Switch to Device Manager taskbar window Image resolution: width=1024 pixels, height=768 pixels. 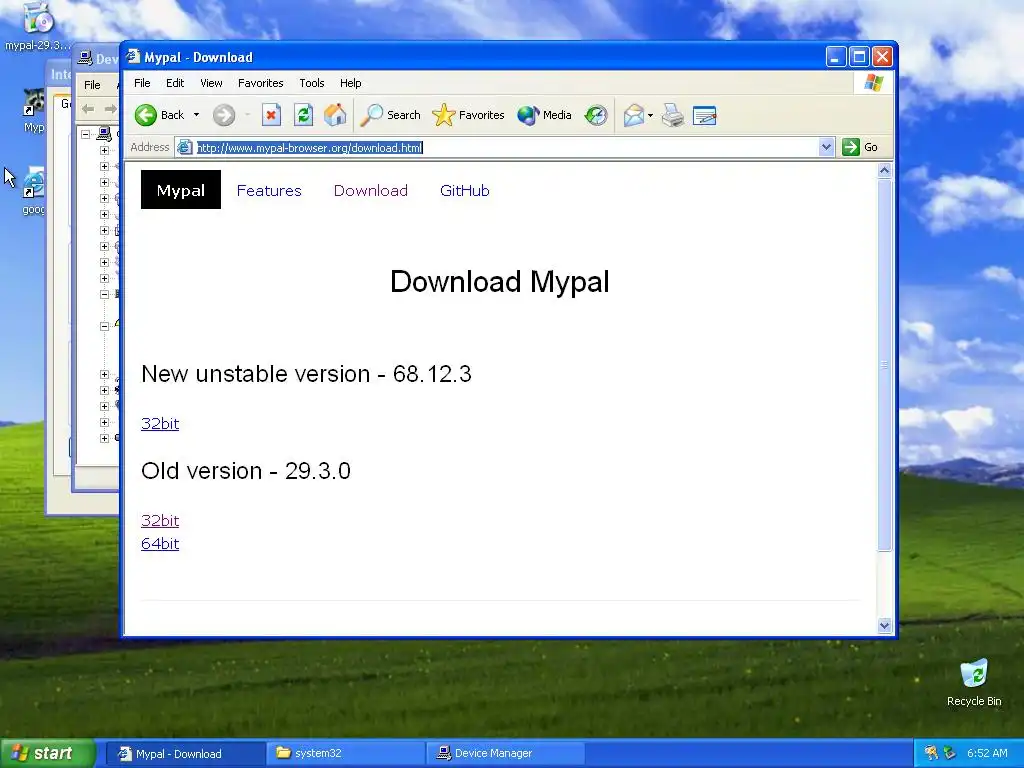point(505,753)
